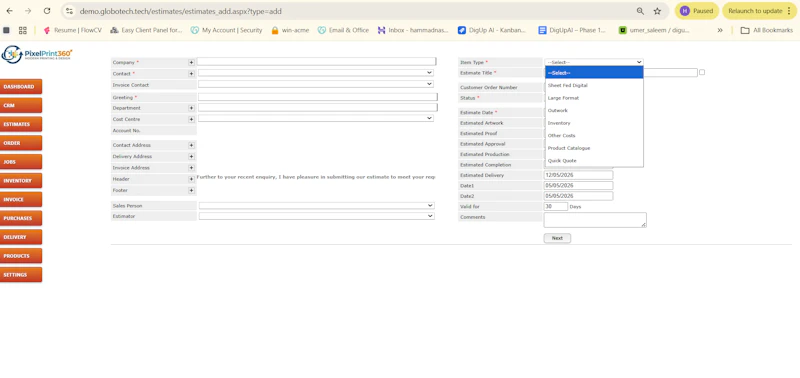This screenshot has width=800, height=378.
Task: Click the Valid for days field
Action: click(x=556, y=207)
